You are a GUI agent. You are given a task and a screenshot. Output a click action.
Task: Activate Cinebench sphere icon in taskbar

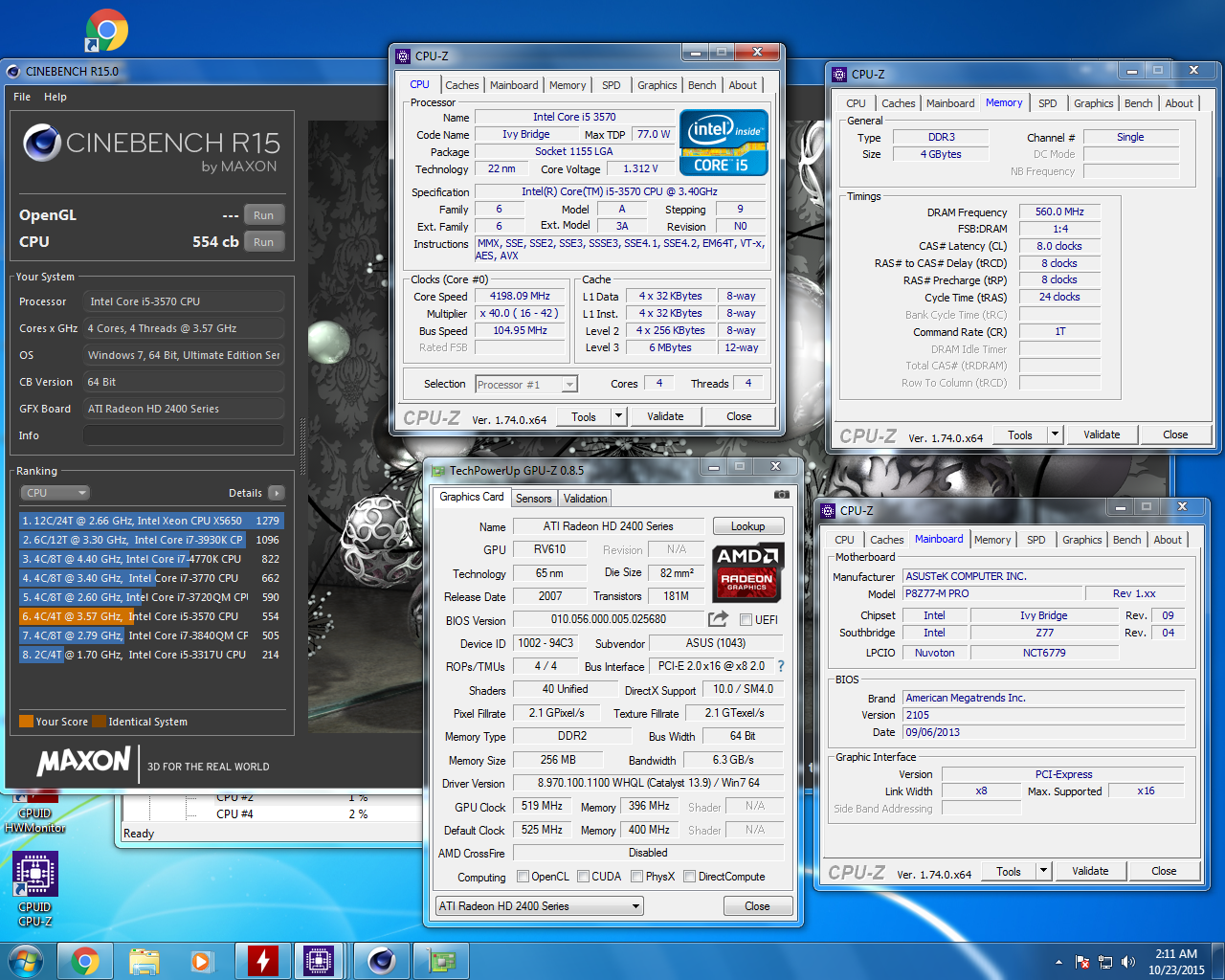tap(381, 960)
